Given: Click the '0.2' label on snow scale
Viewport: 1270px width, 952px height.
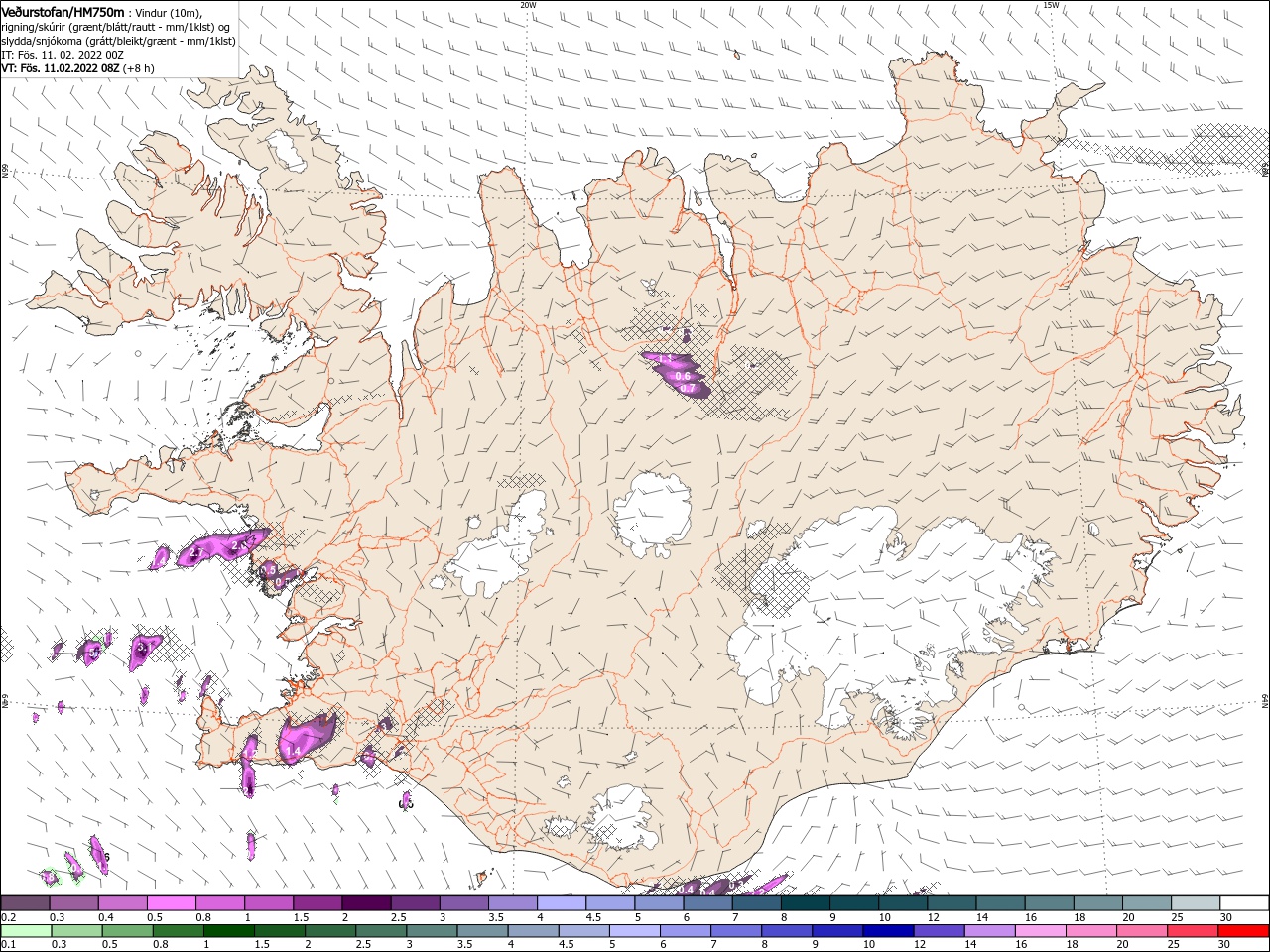Looking at the screenshot, I should coord(8,917).
